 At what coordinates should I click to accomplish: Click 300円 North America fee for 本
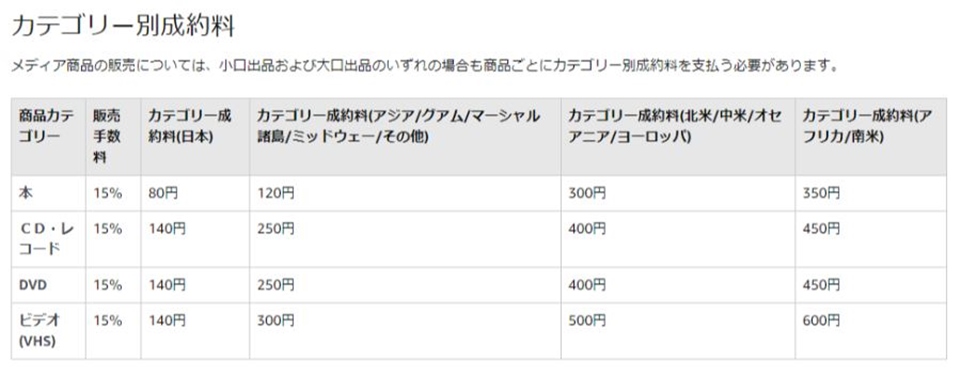587,194
